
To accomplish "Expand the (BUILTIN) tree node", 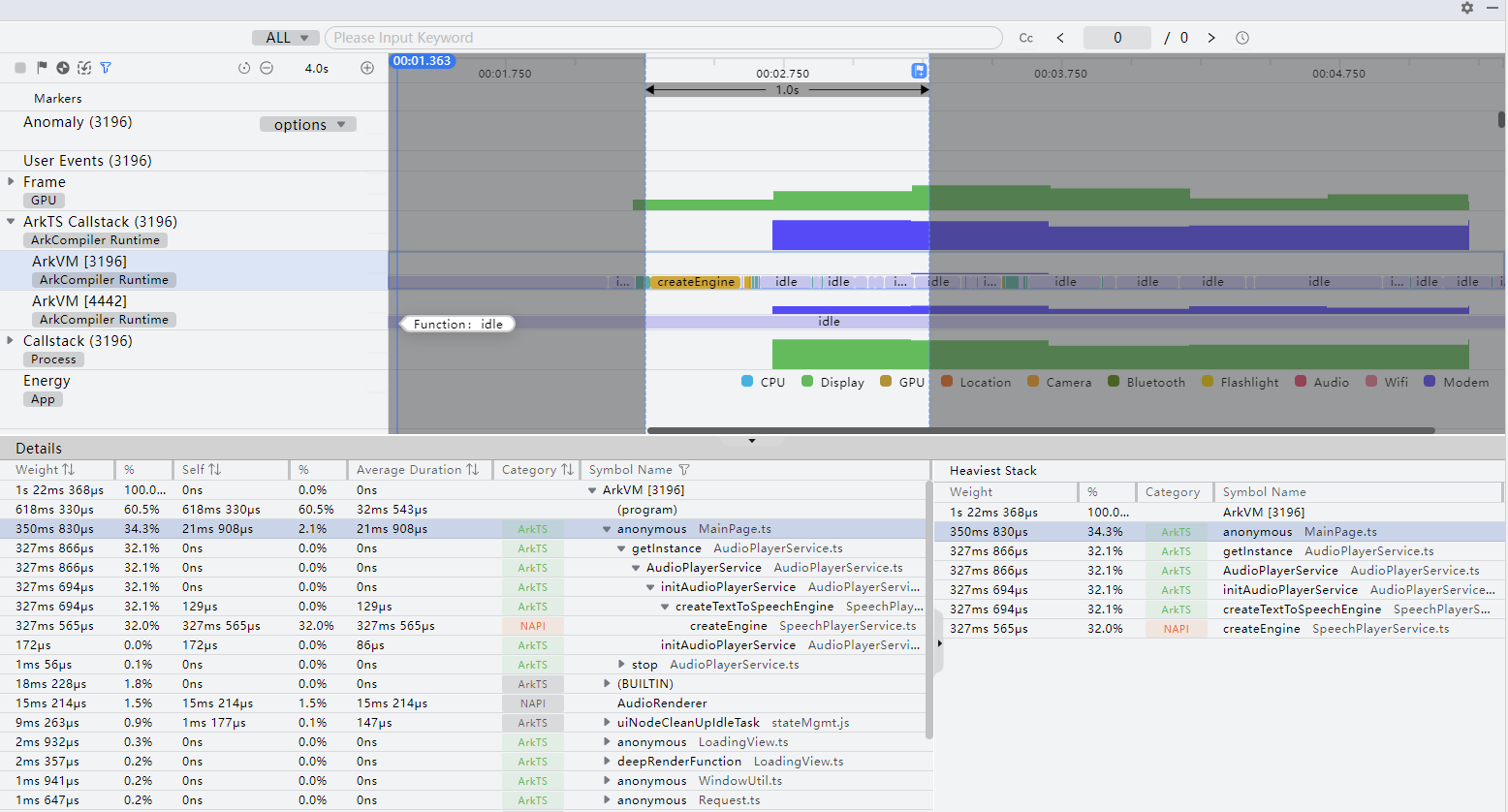I will click(x=607, y=684).
